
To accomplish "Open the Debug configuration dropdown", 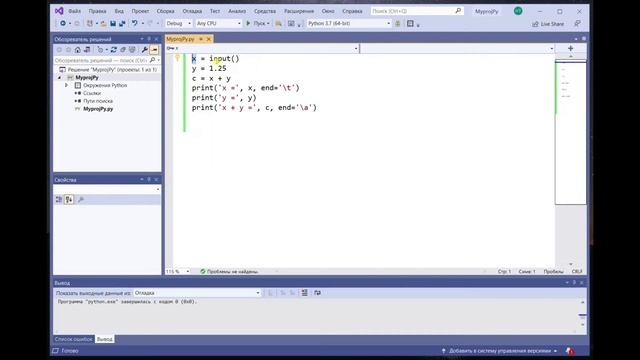I will click(178, 24).
